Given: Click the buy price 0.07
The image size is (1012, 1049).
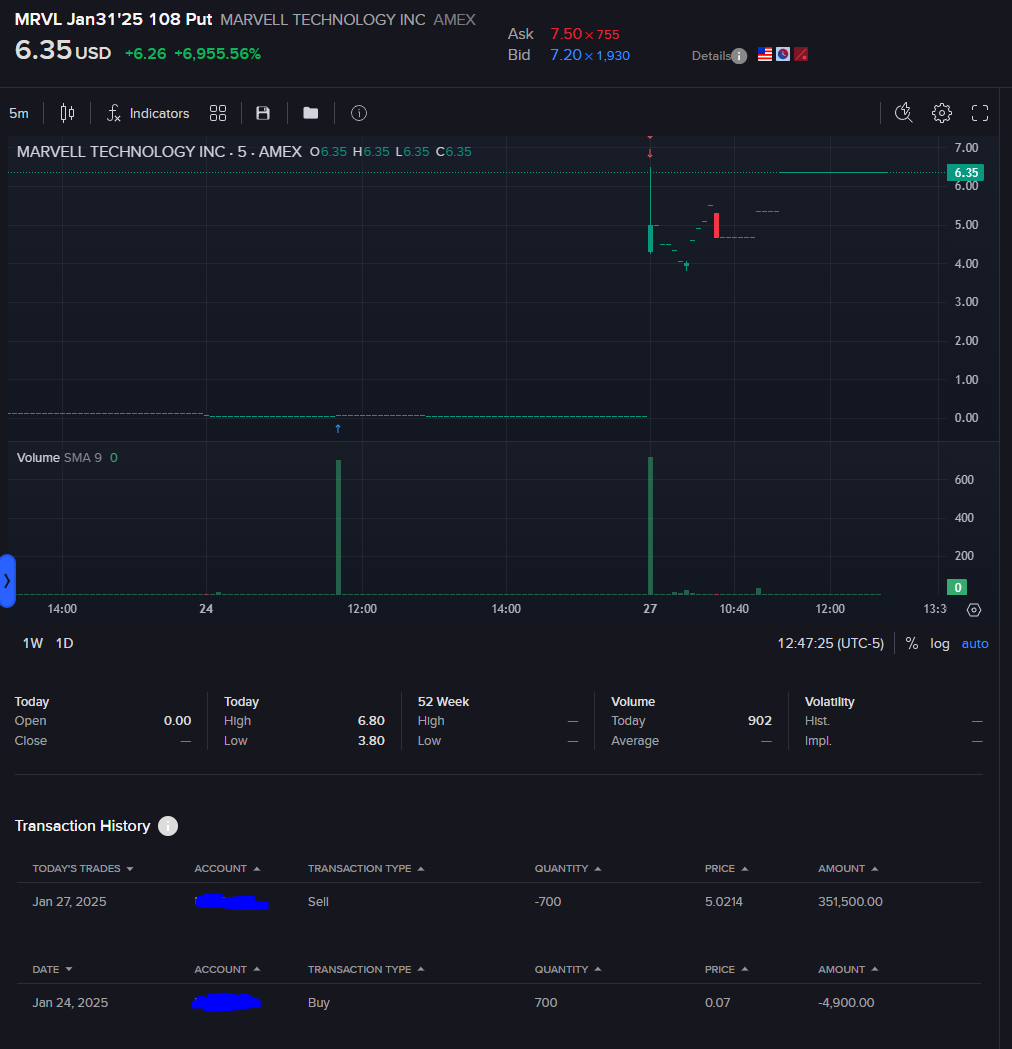Looking at the screenshot, I should (718, 1003).
